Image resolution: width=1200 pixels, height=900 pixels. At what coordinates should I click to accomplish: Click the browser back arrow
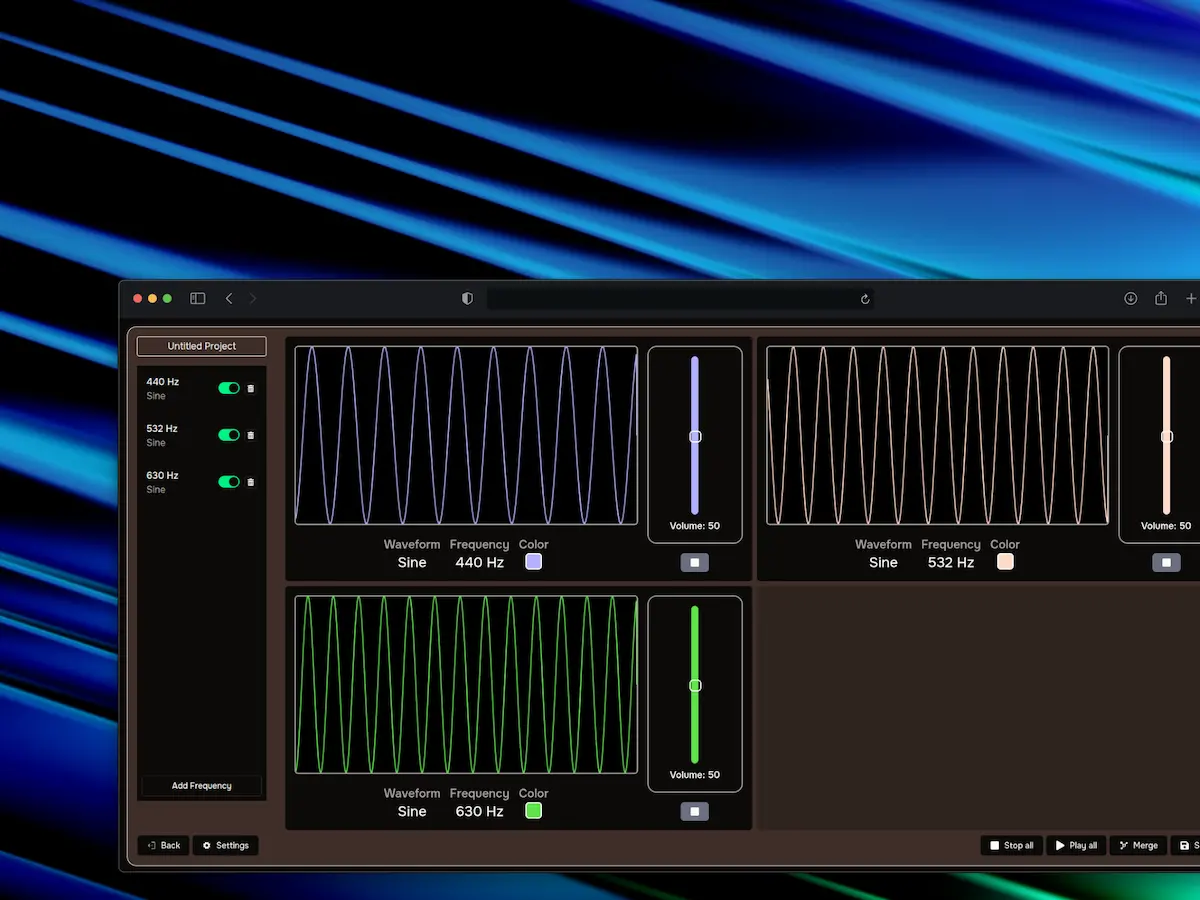229,298
